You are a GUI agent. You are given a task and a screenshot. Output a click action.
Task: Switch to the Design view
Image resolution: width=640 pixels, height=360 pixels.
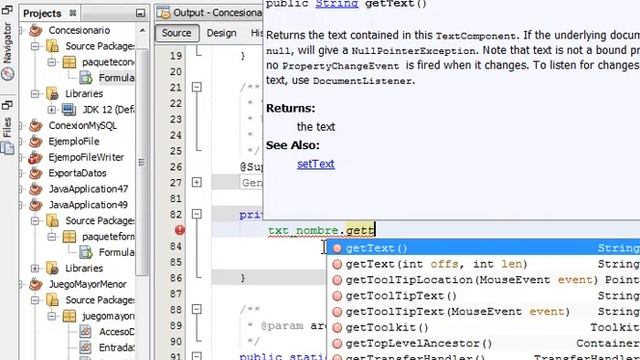(222, 33)
